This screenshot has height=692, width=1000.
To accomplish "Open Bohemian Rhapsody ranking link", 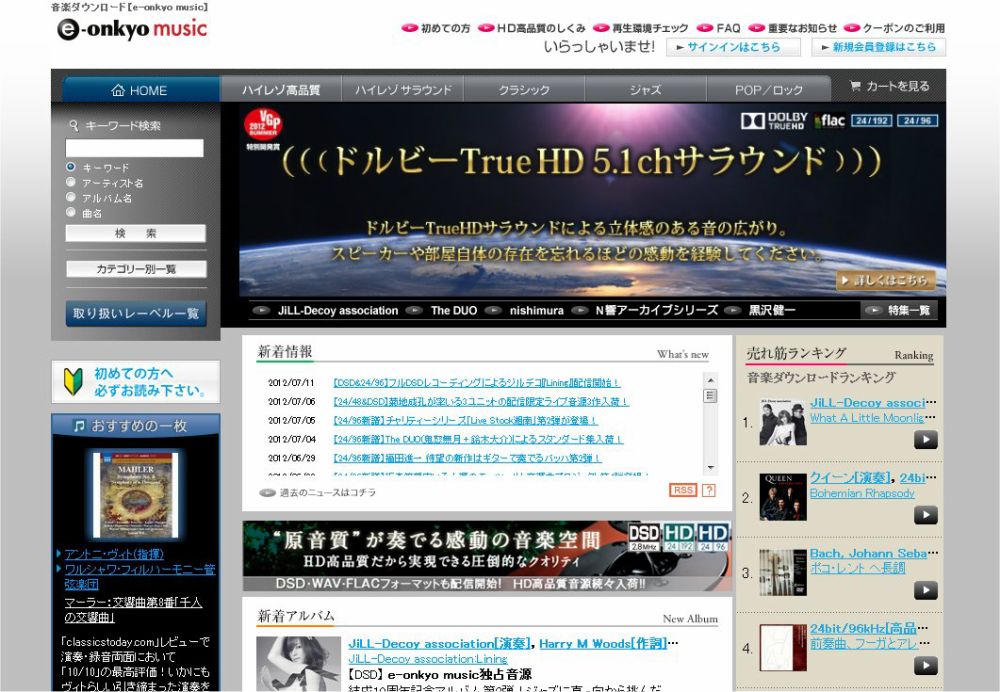I will 862,494.
